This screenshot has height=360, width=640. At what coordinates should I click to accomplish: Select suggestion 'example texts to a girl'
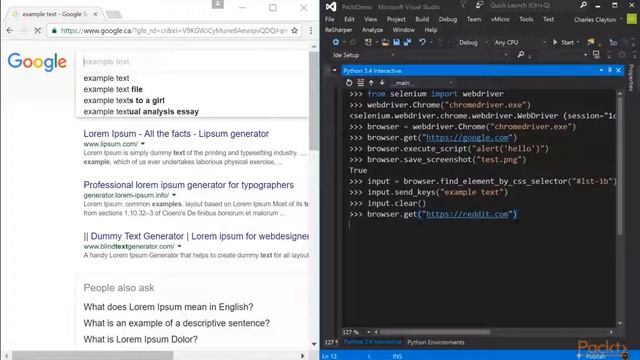pos(124,100)
